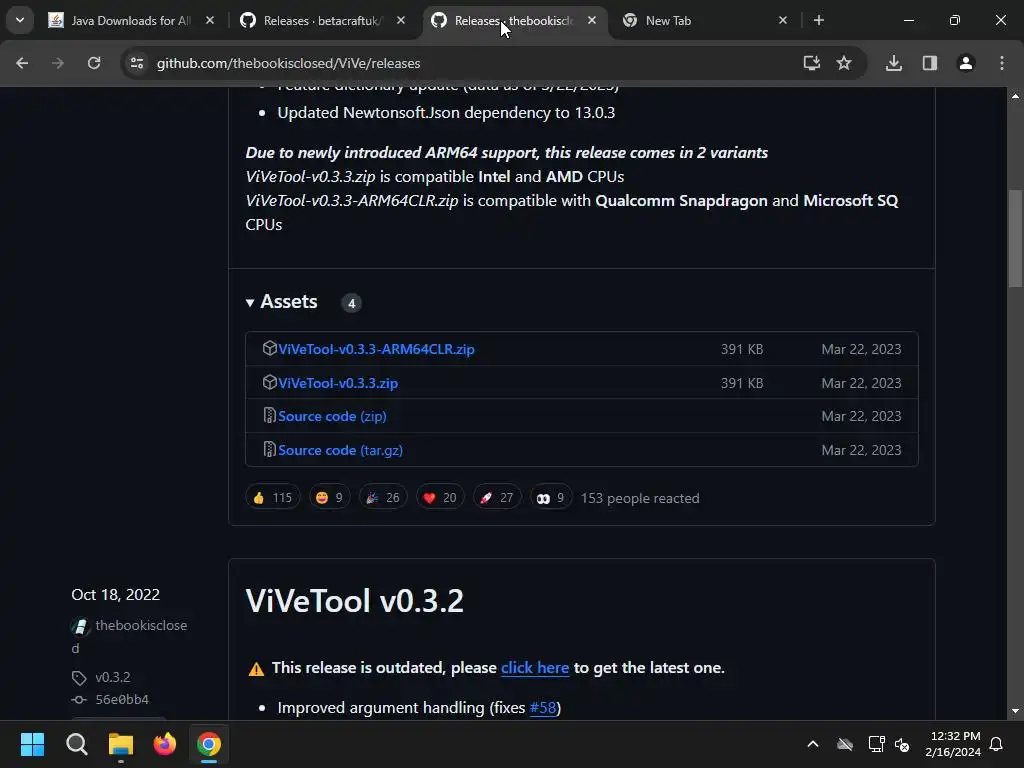Viewport: 1024px width, 768px height.
Task: Click the thumbs up reaction 115
Action: (x=273, y=498)
